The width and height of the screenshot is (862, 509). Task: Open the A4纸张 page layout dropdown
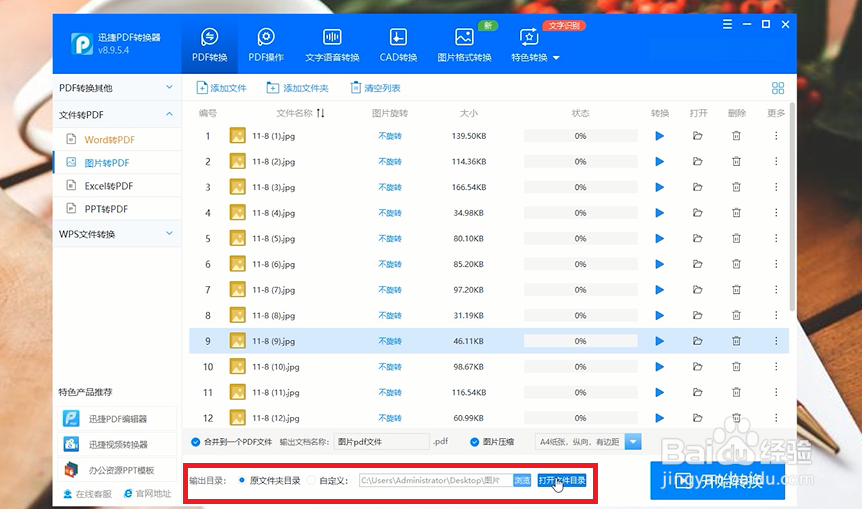click(633, 442)
